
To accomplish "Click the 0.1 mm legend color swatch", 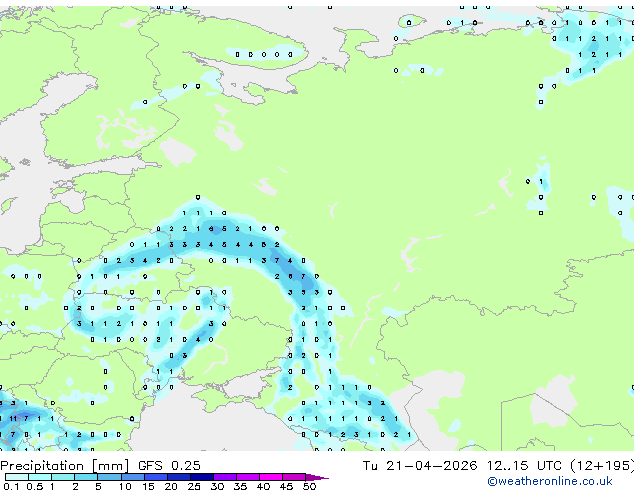I will point(17,477).
